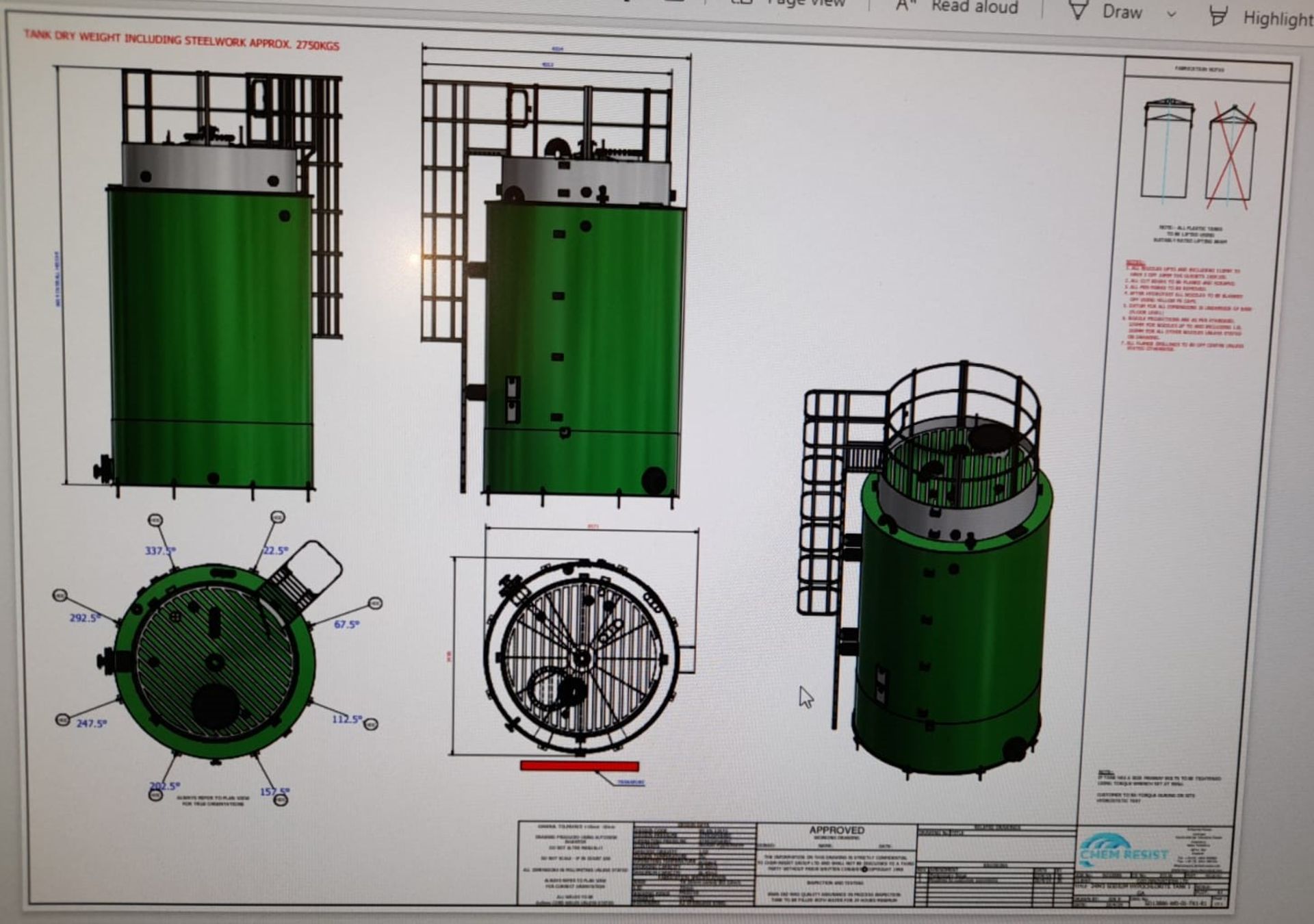The height and width of the screenshot is (924, 1314).
Task: Click the 202.5° angle label
Action: 164,786
